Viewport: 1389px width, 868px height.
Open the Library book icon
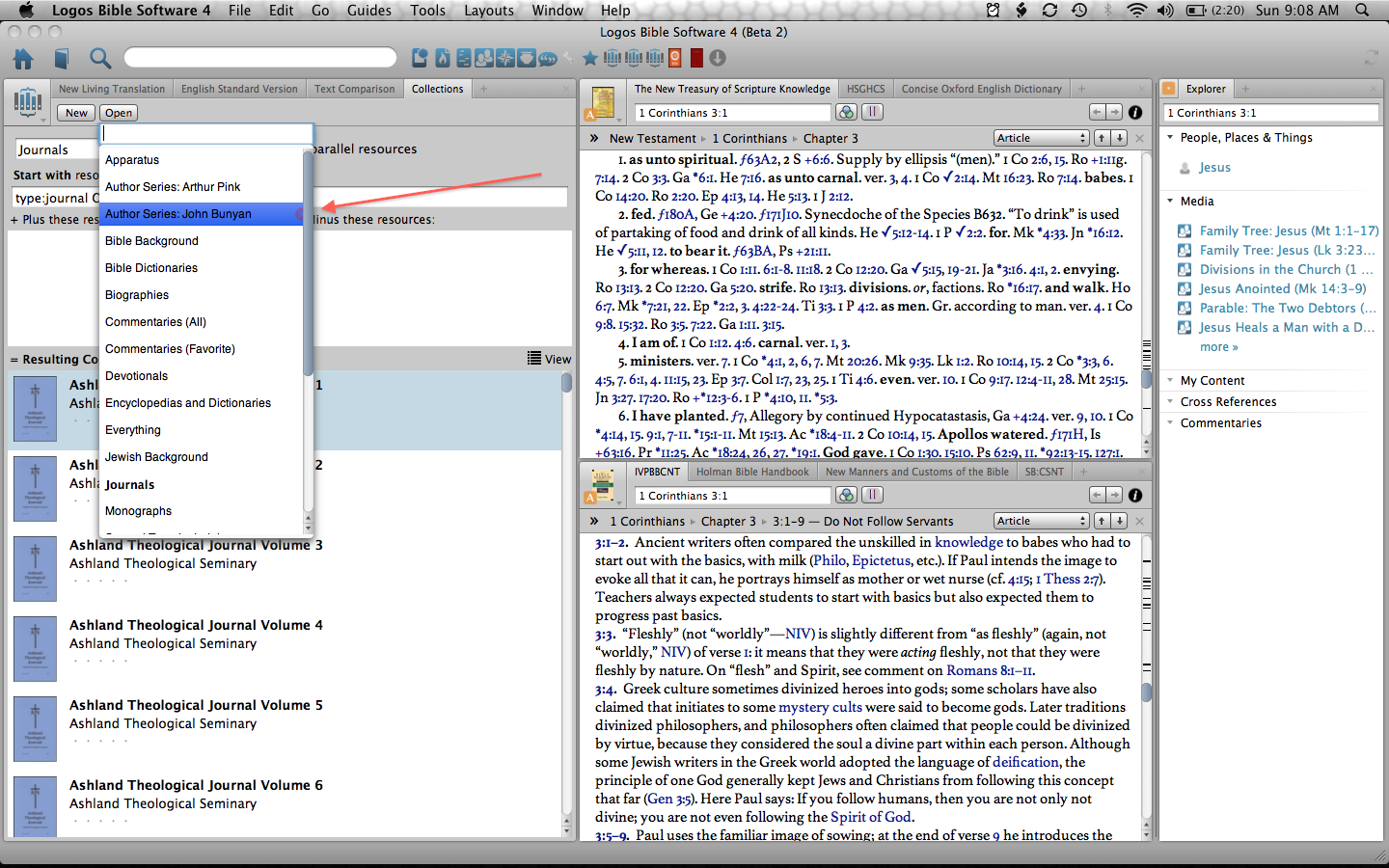coord(62,59)
